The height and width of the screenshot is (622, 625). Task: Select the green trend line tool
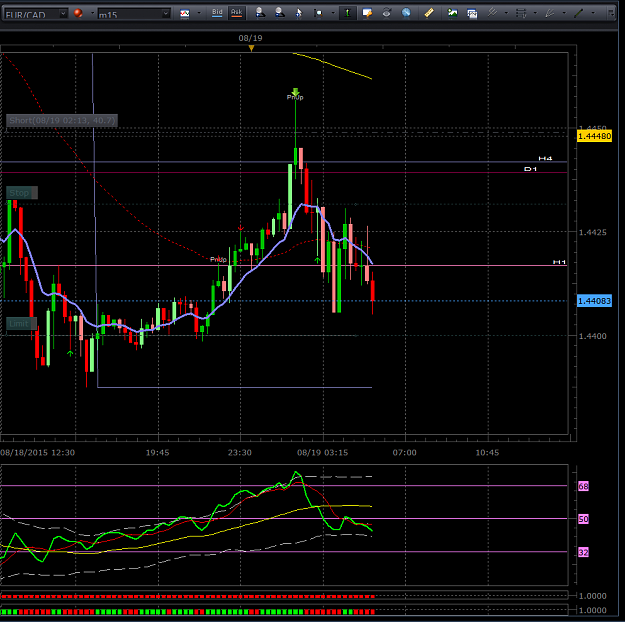[x=579, y=13]
